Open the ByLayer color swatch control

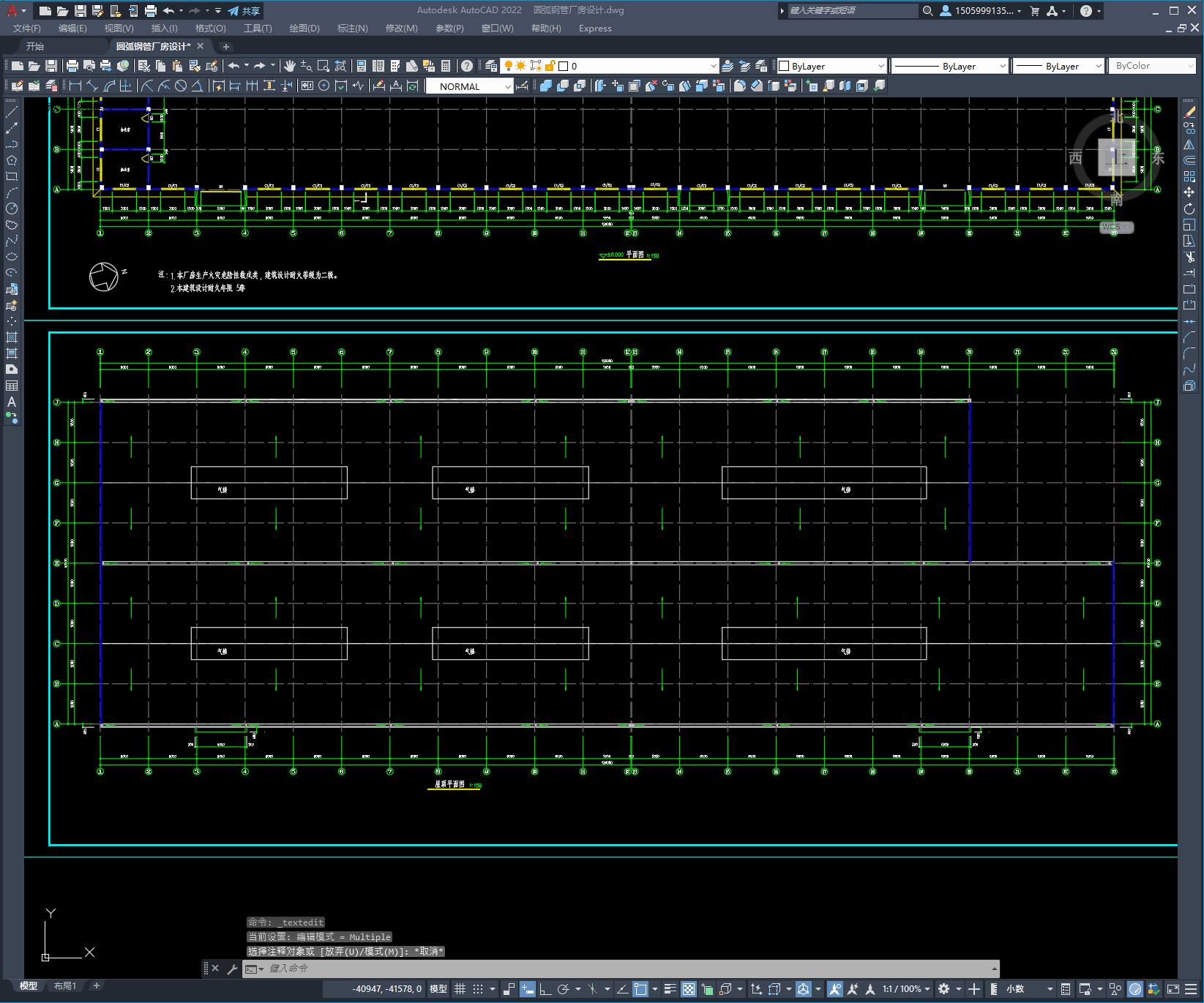click(x=831, y=66)
